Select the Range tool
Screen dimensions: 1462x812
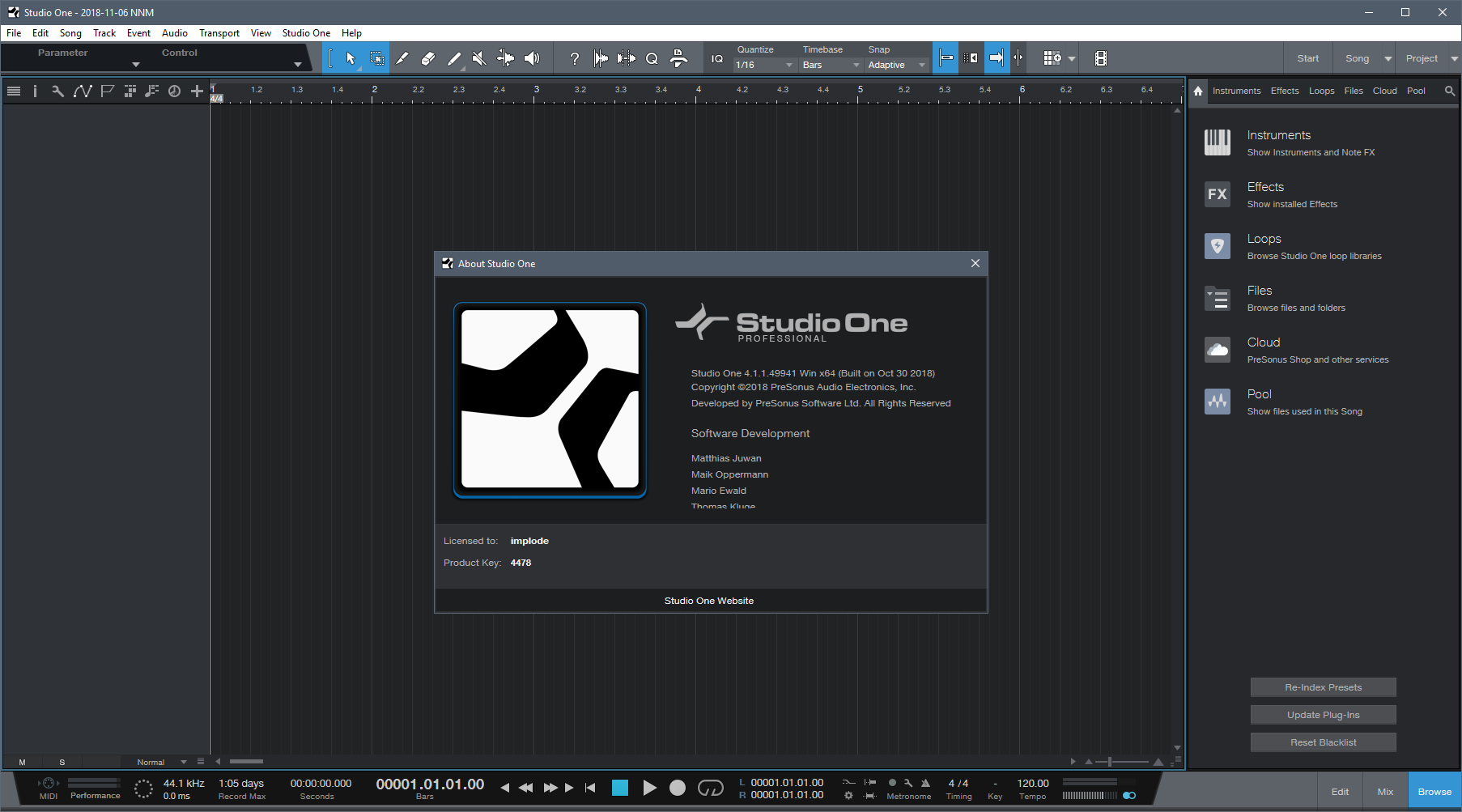[x=376, y=58]
